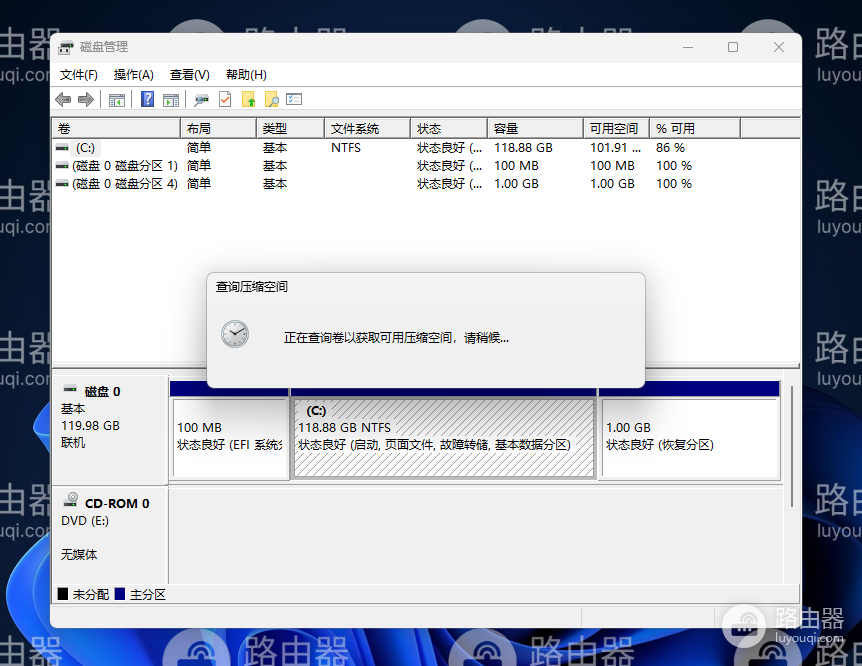Click the drive icon beside 磁盘 0 磁盘分区 4
The width and height of the screenshot is (862, 666).
click(62, 184)
